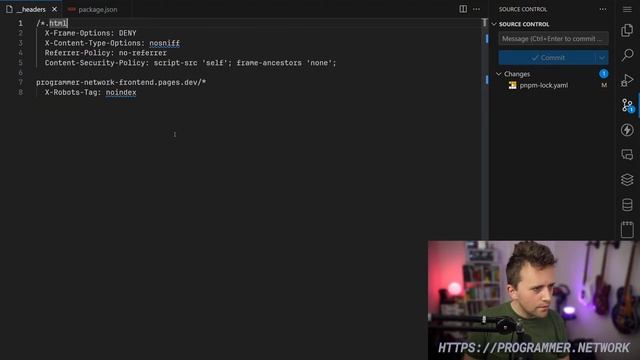Open the lightning bolt extension icon
The image size is (640, 360).
pos(627,130)
